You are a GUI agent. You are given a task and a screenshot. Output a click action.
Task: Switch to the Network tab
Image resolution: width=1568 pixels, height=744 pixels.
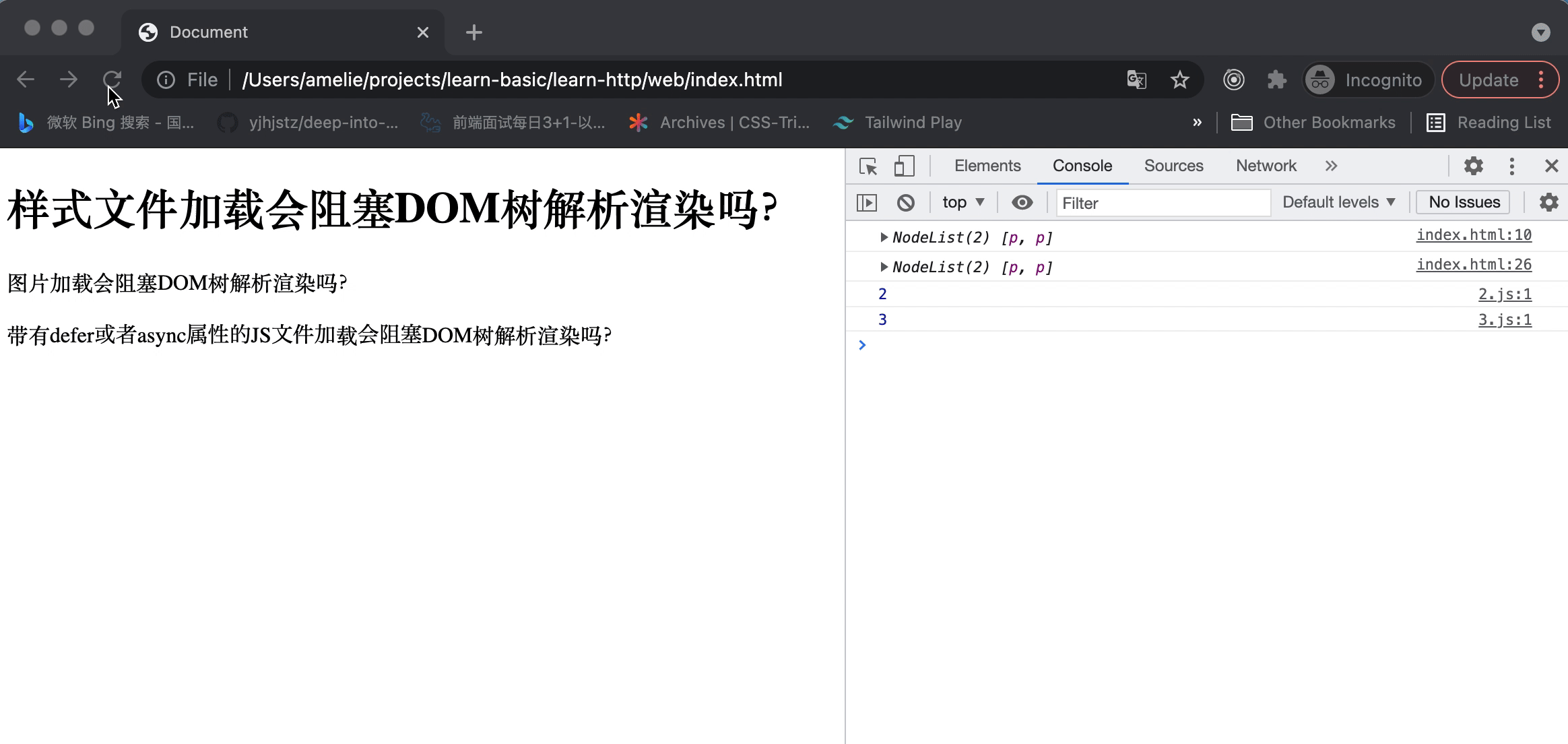pos(1265,166)
